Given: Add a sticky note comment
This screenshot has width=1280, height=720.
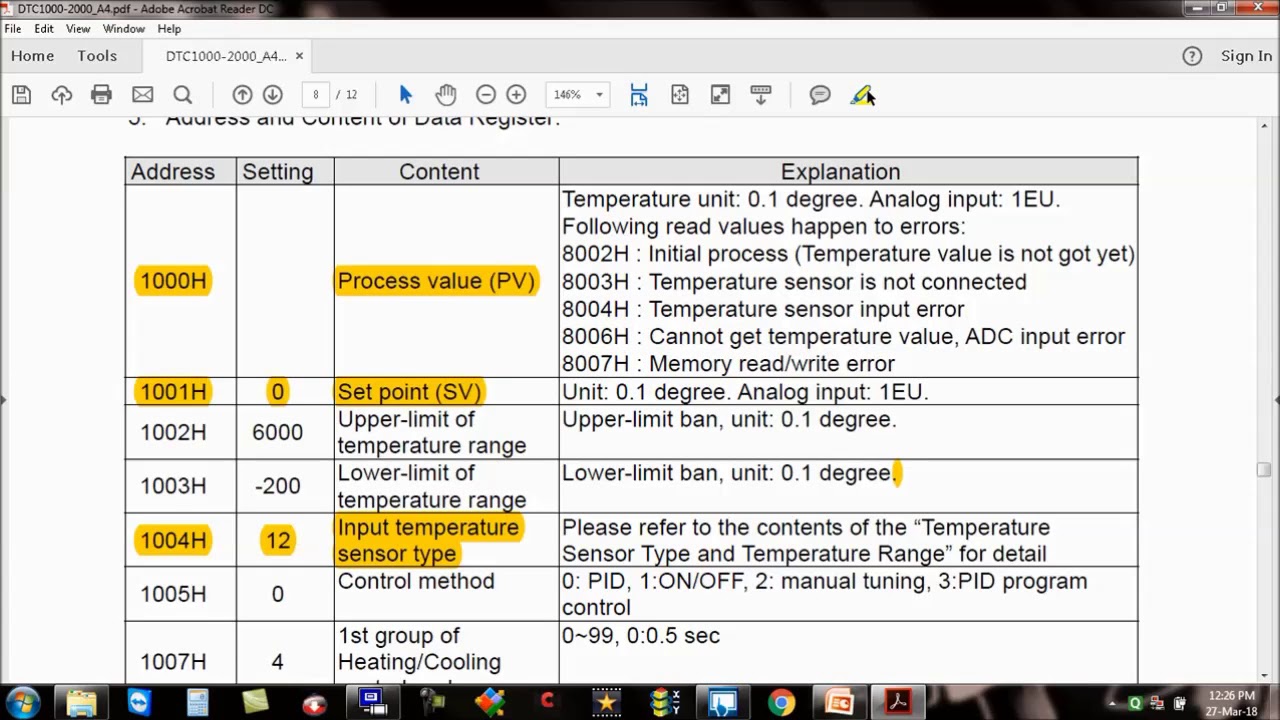Looking at the screenshot, I should pyautogui.click(x=820, y=95).
